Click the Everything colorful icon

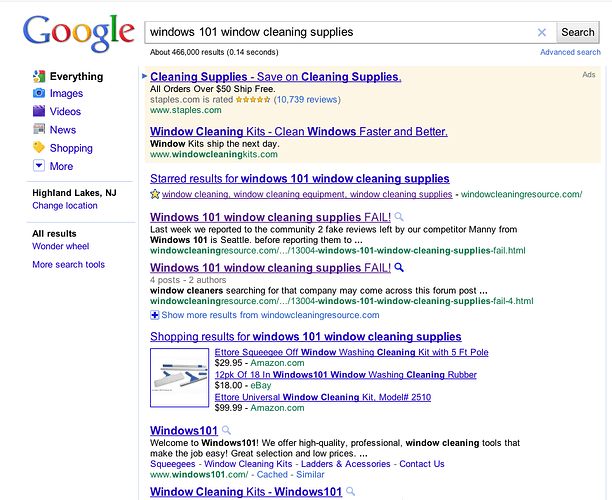click(x=39, y=77)
